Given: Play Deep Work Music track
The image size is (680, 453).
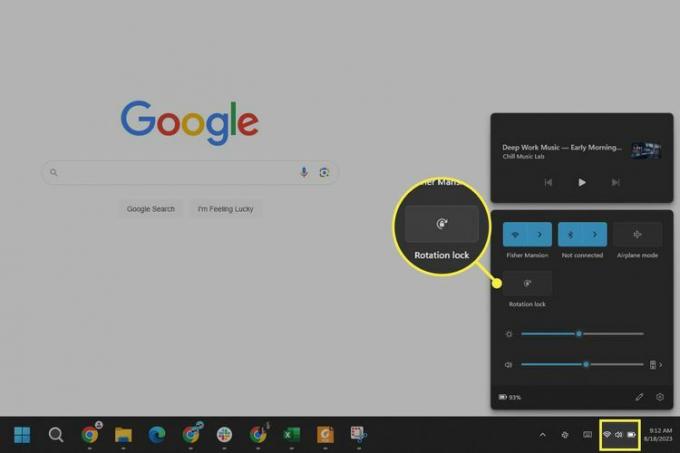Looking at the screenshot, I should tap(582, 183).
